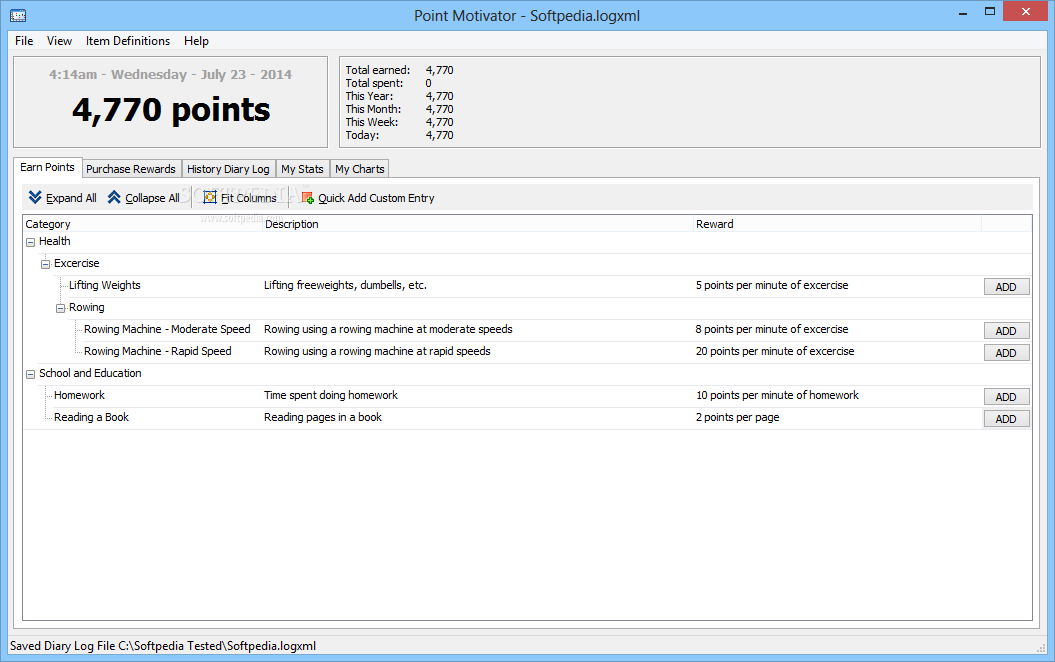Viewport: 1055px width, 662px height.
Task: Maximize the Point Motivator window
Action: (x=990, y=11)
